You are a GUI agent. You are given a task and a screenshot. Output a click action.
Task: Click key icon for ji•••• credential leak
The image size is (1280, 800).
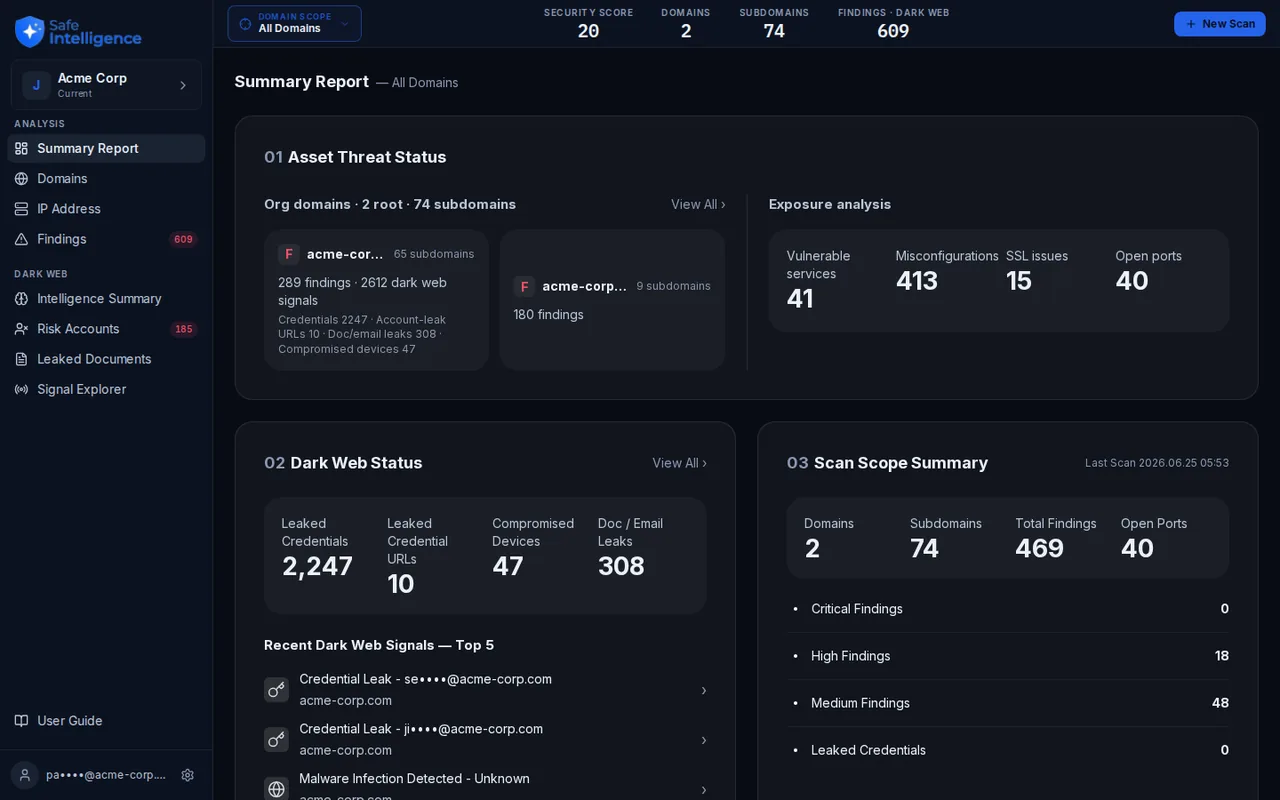pos(277,740)
